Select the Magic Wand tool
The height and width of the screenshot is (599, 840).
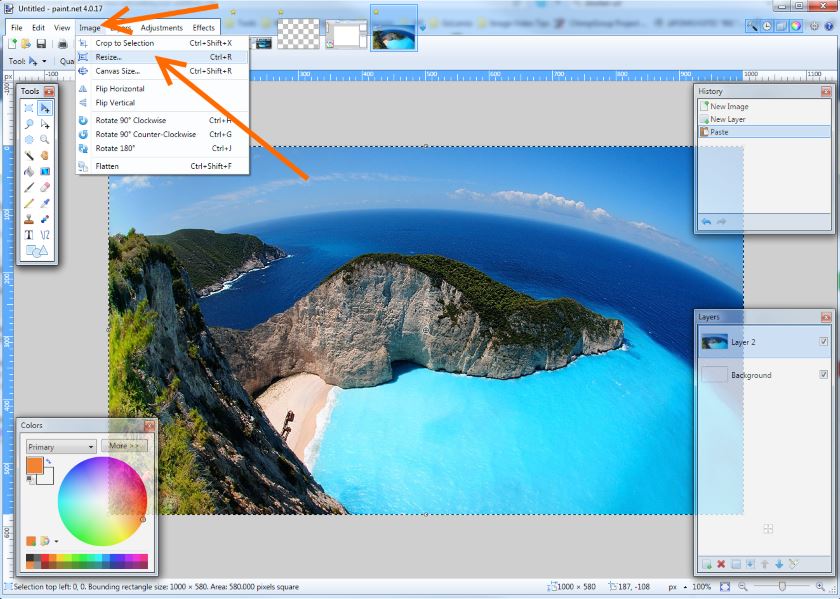[29, 156]
